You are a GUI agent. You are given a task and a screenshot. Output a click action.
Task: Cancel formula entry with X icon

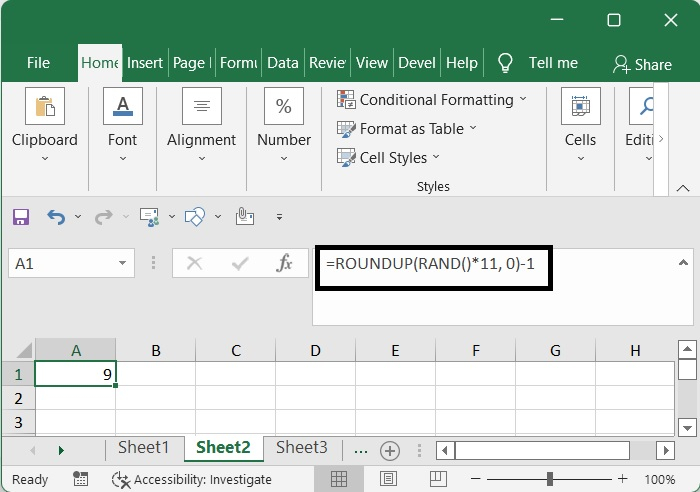pos(195,263)
